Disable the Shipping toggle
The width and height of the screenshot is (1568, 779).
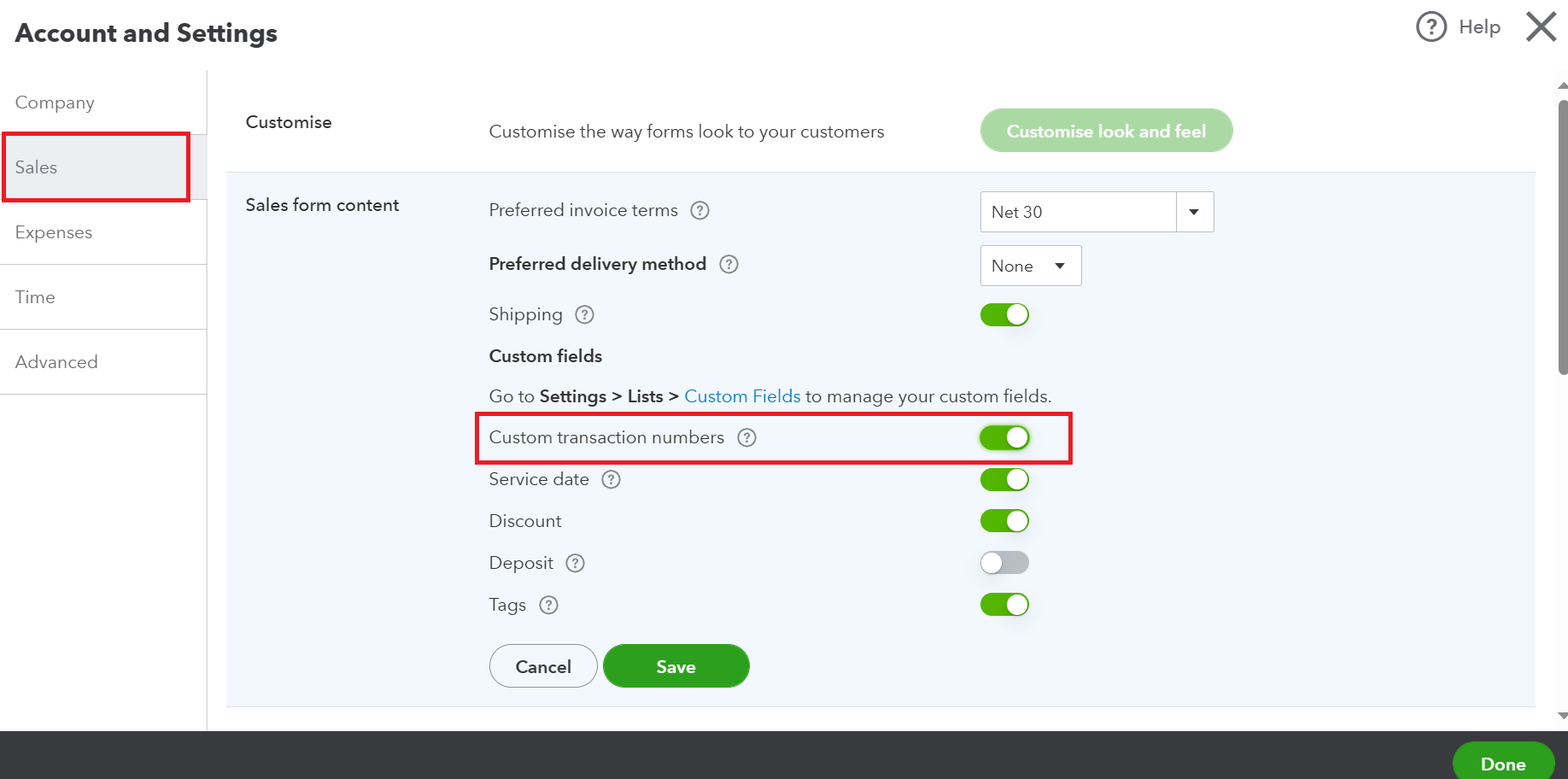[x=1004, y=314]
